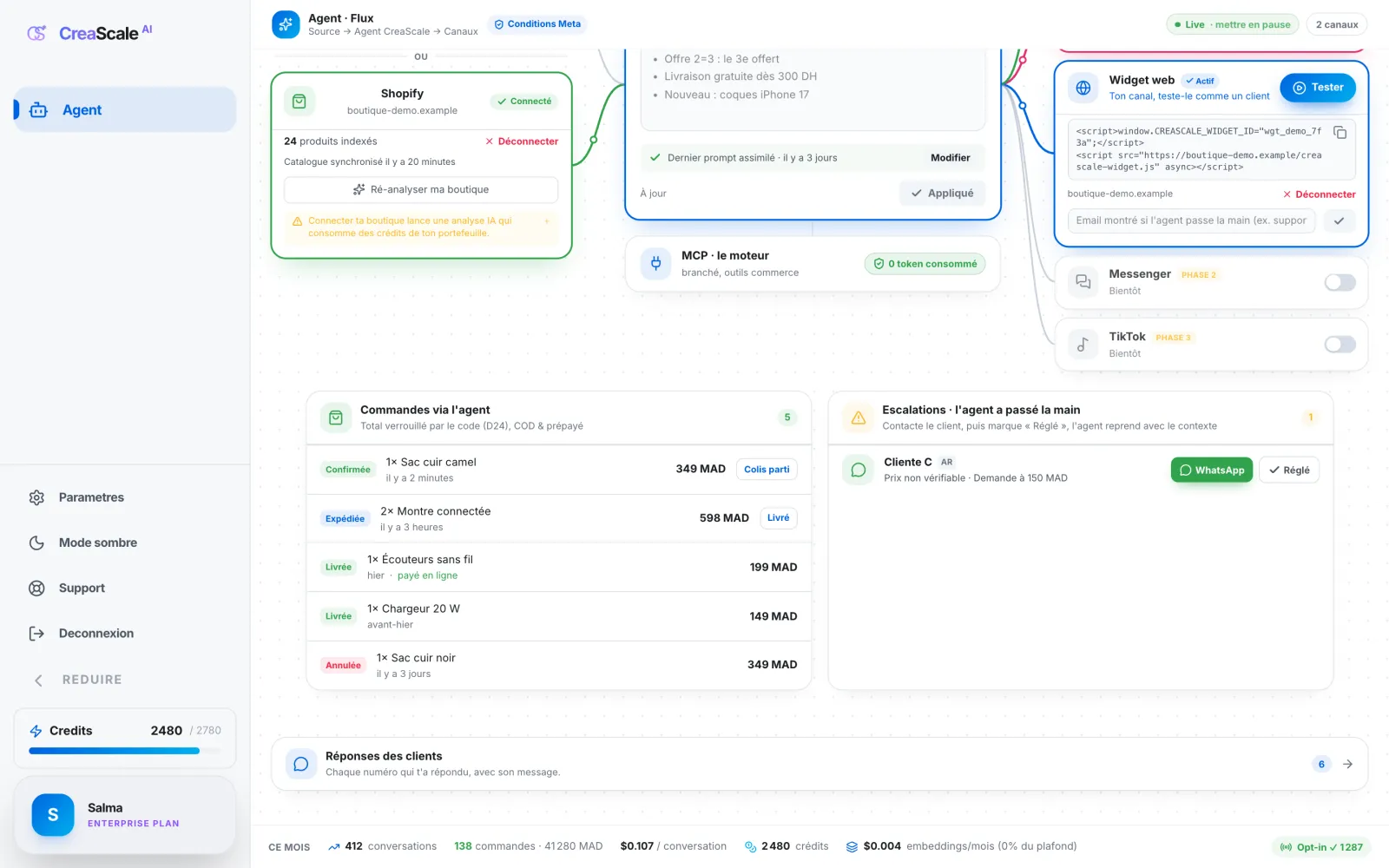Screen dimensions: 1389x868
Task: Click the Credits progress bar
Action: coord(124,751)
